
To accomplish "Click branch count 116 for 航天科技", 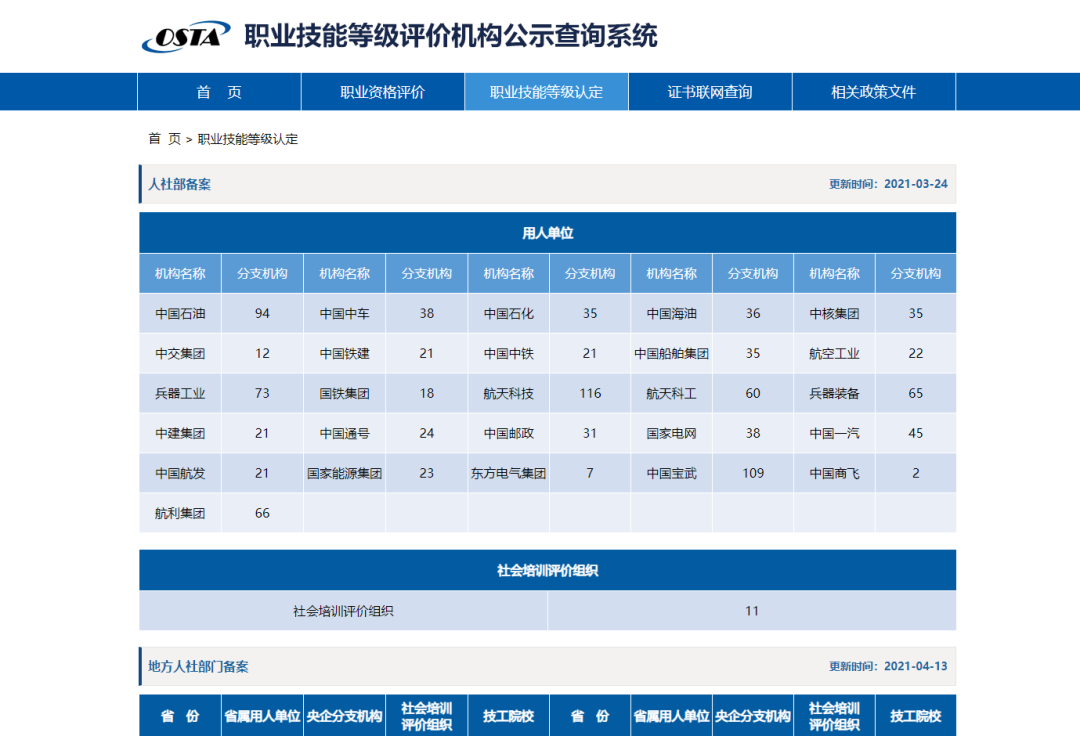I will (x=590, y=393).
